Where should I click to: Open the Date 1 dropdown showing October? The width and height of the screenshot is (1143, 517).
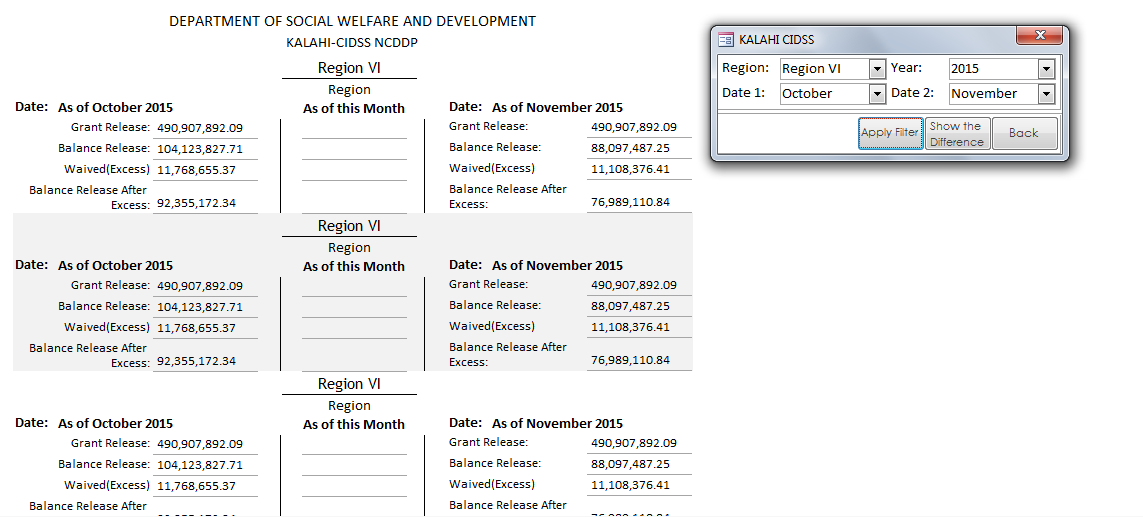pyautogui.click(x=877, y=94)
